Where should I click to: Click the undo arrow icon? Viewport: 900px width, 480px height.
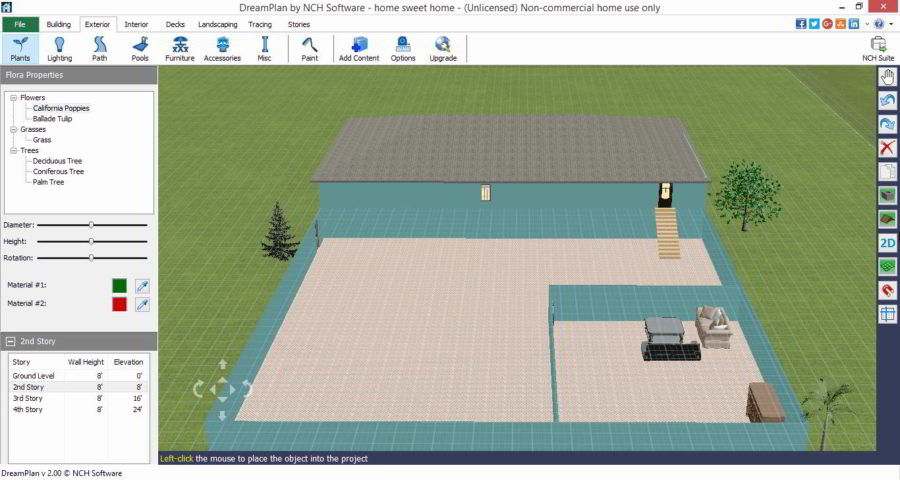(x=887, y=100)
